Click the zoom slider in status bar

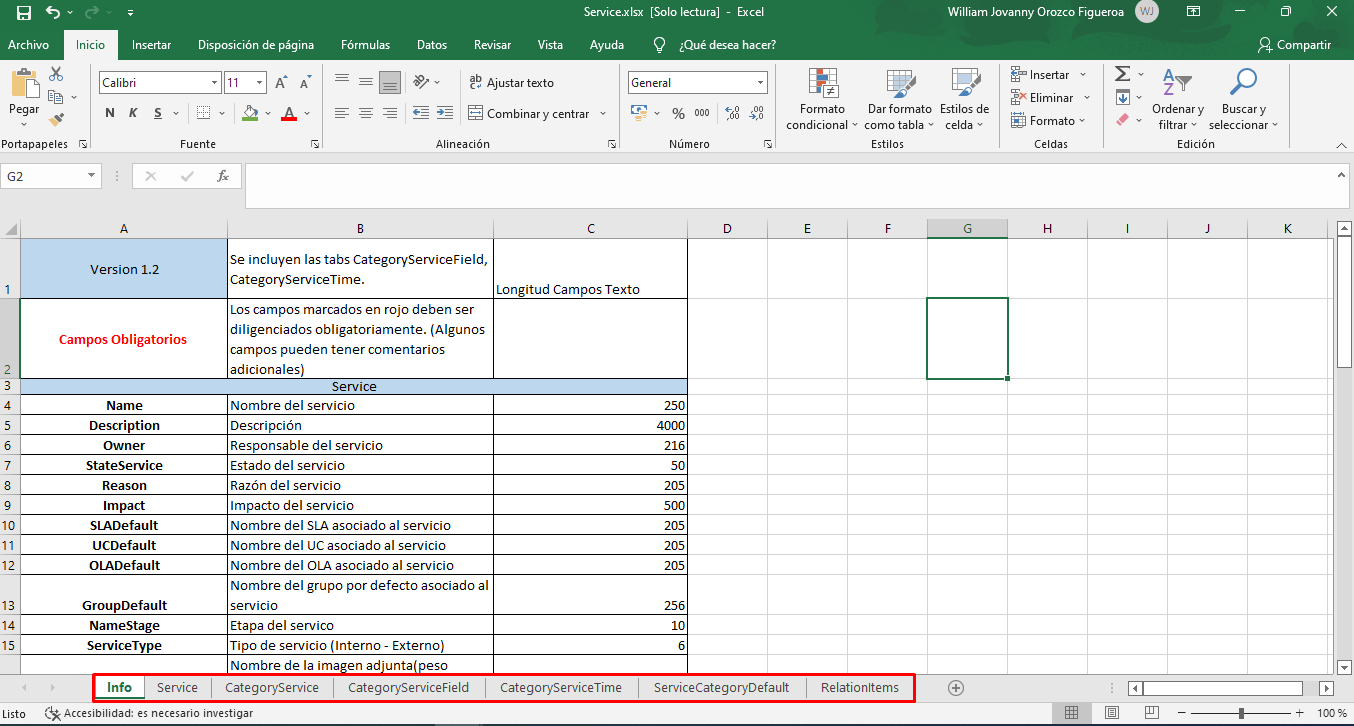point(1241,713)
